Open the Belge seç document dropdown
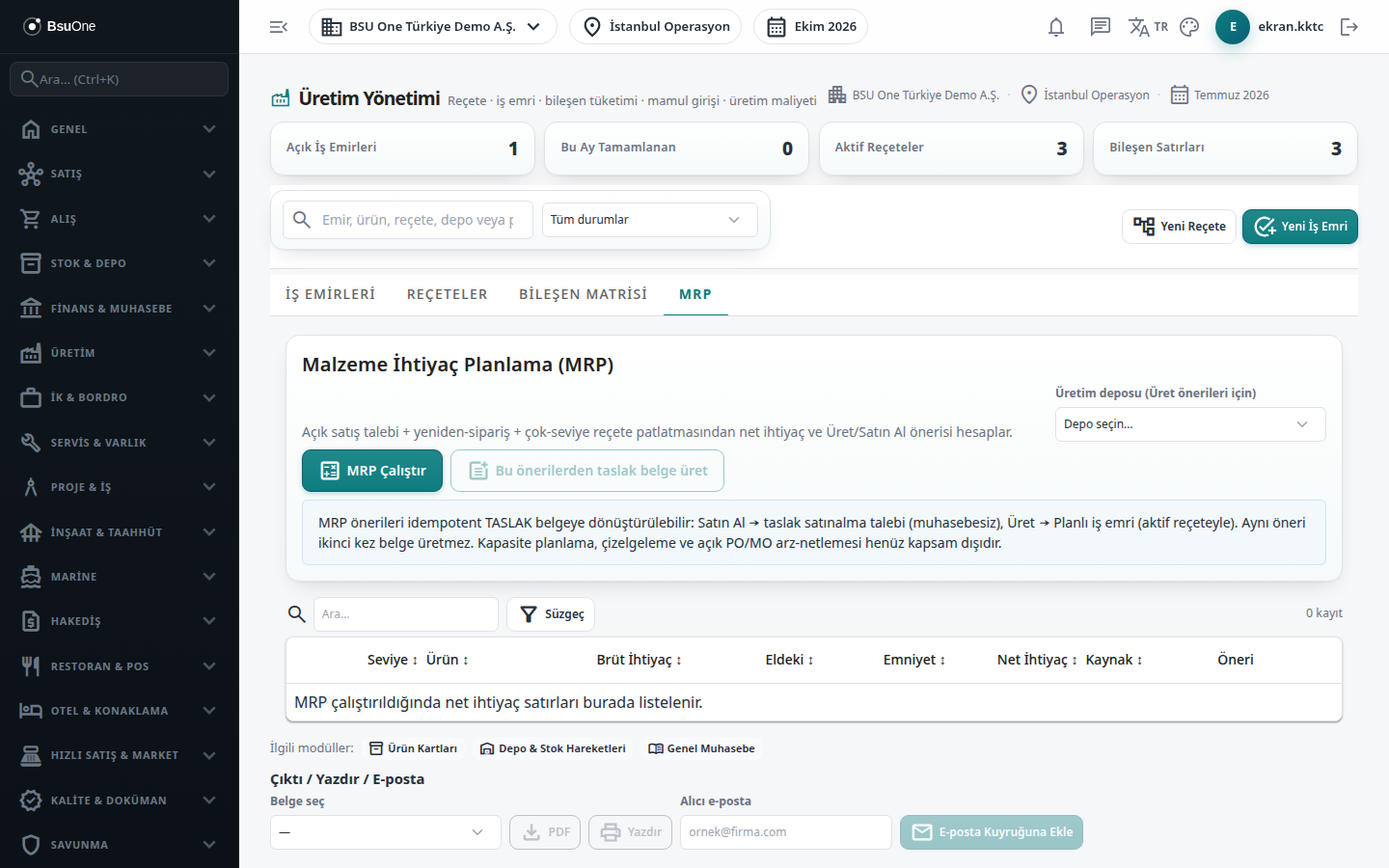1389x868 pixels. pos(386,832)
